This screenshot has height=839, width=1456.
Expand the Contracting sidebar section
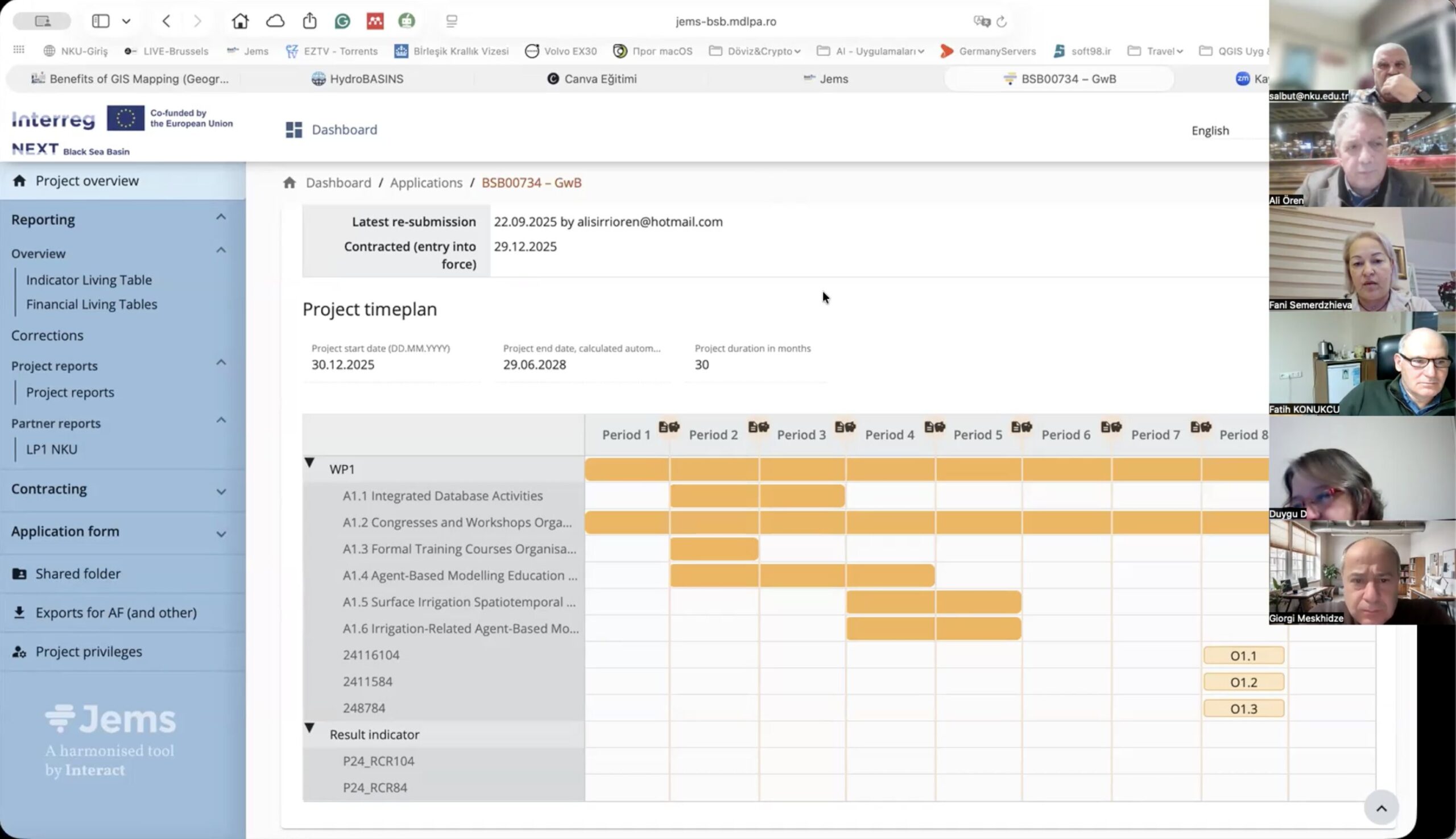point(221,491)
